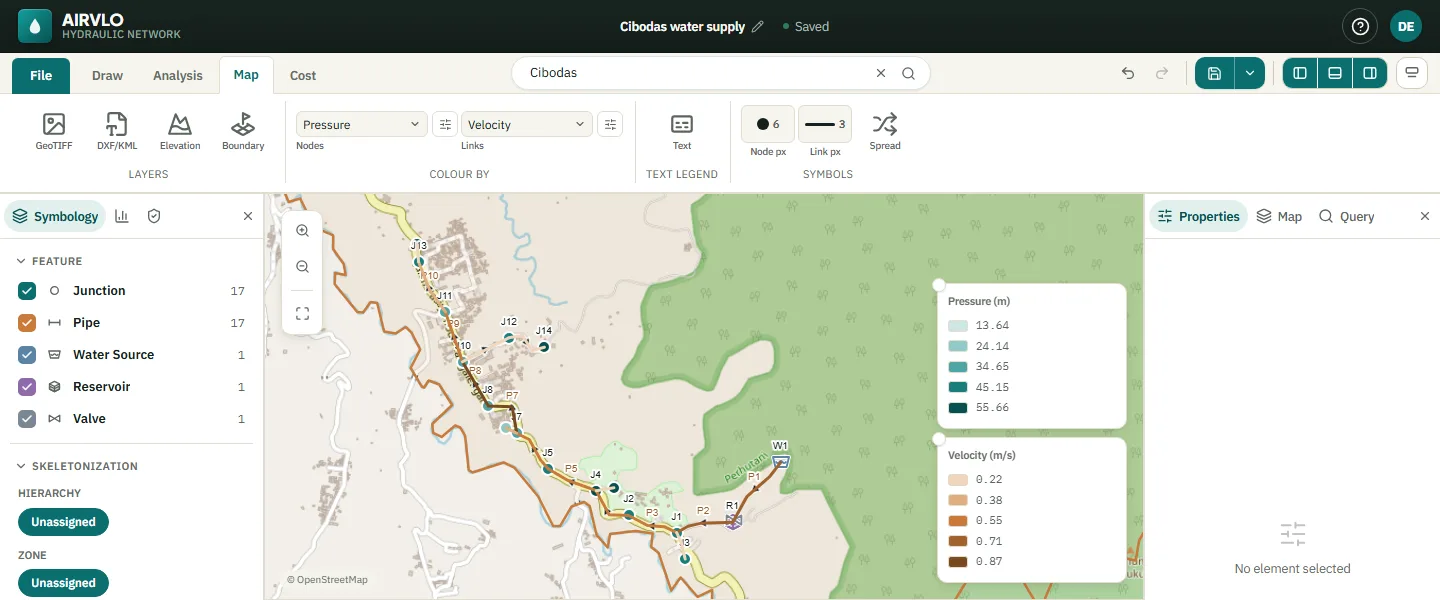This screenshot has width=1440, height=600.
Task: Toggle Reservoir feature checkbox
Action: 27,387
